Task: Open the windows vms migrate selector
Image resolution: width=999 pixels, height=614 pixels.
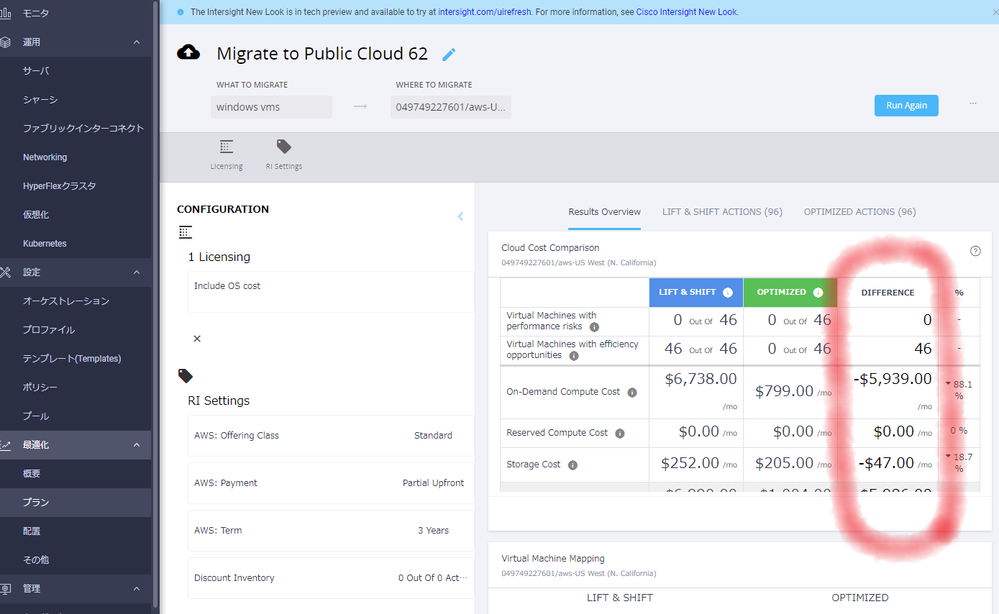Action: coord(271,107)
